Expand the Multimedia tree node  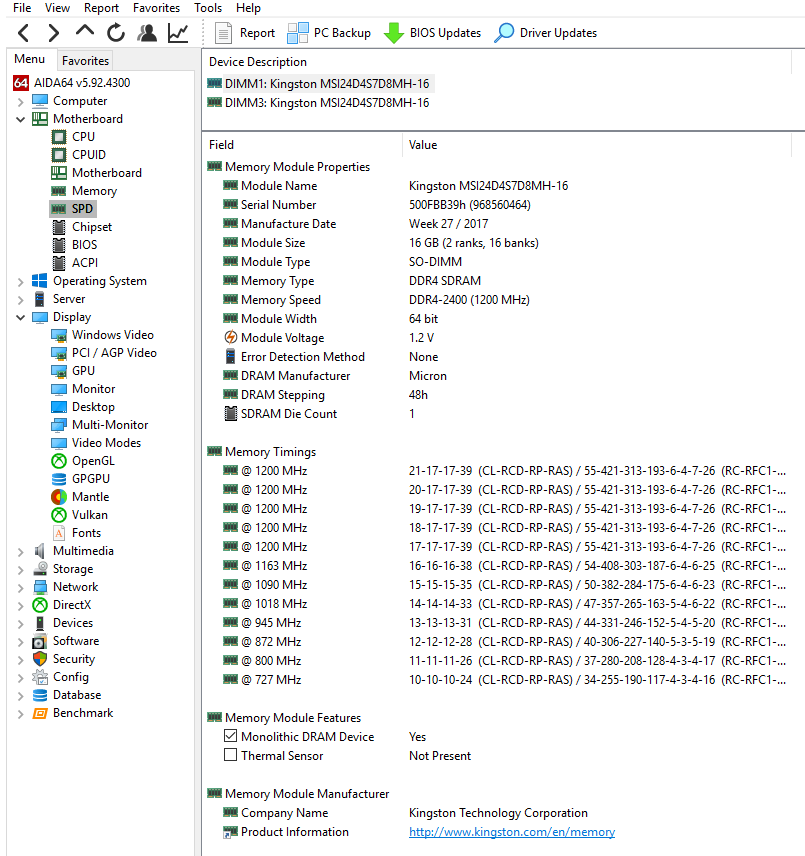(21, 552)
